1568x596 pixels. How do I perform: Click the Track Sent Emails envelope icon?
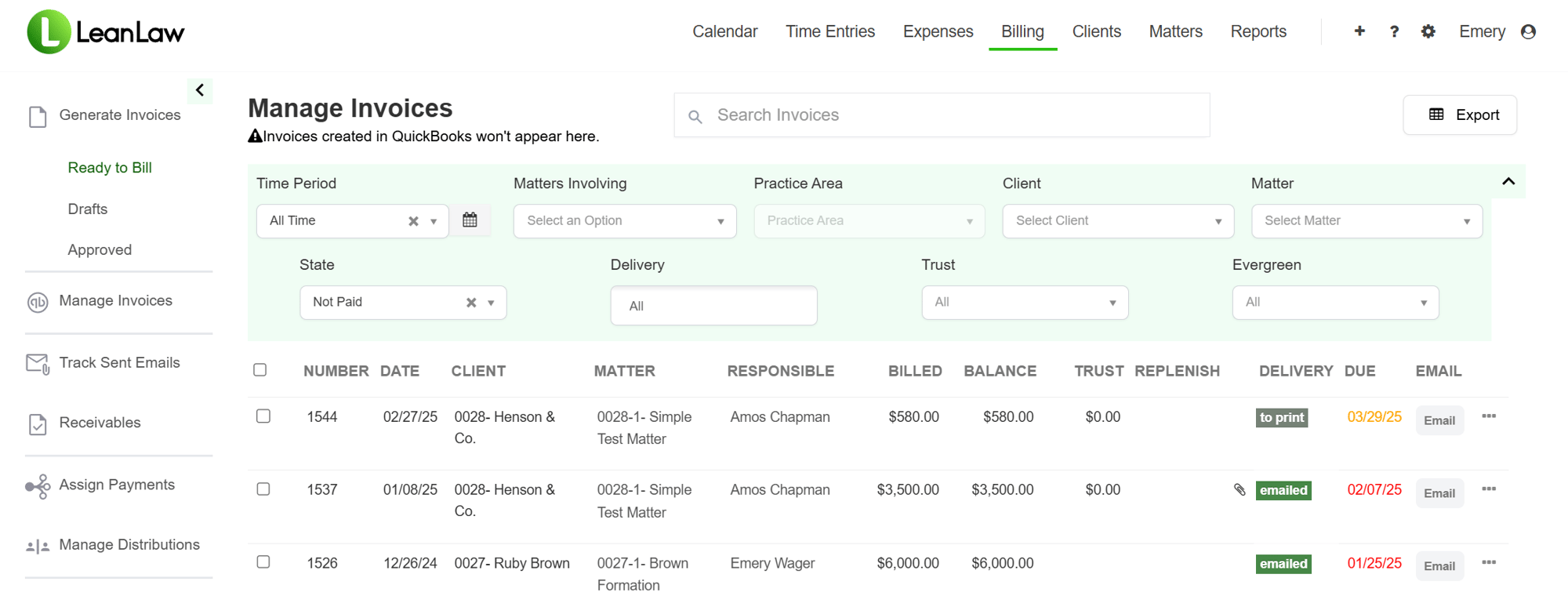click(x=38, y=364)
